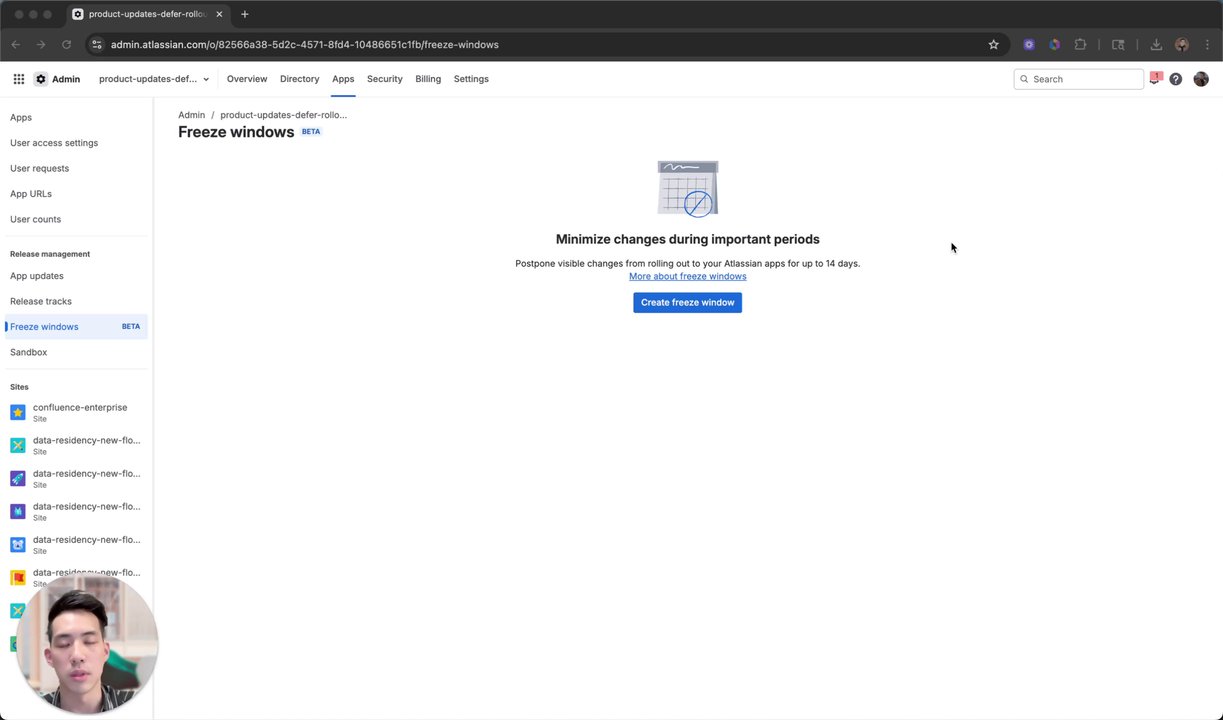Viewport: 1223px width, 720px height.
Task: Open the Billing tab
Action: pos(428,79)
